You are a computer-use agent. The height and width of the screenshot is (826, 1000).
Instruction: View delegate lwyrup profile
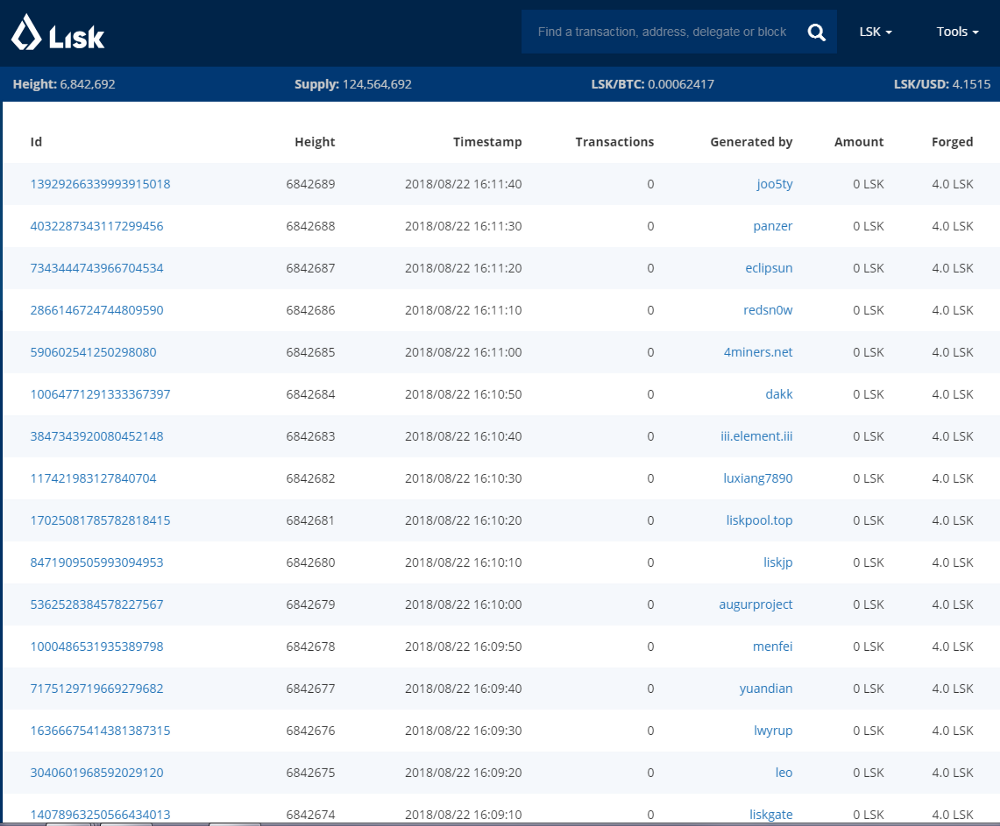(x=773, y=732)
